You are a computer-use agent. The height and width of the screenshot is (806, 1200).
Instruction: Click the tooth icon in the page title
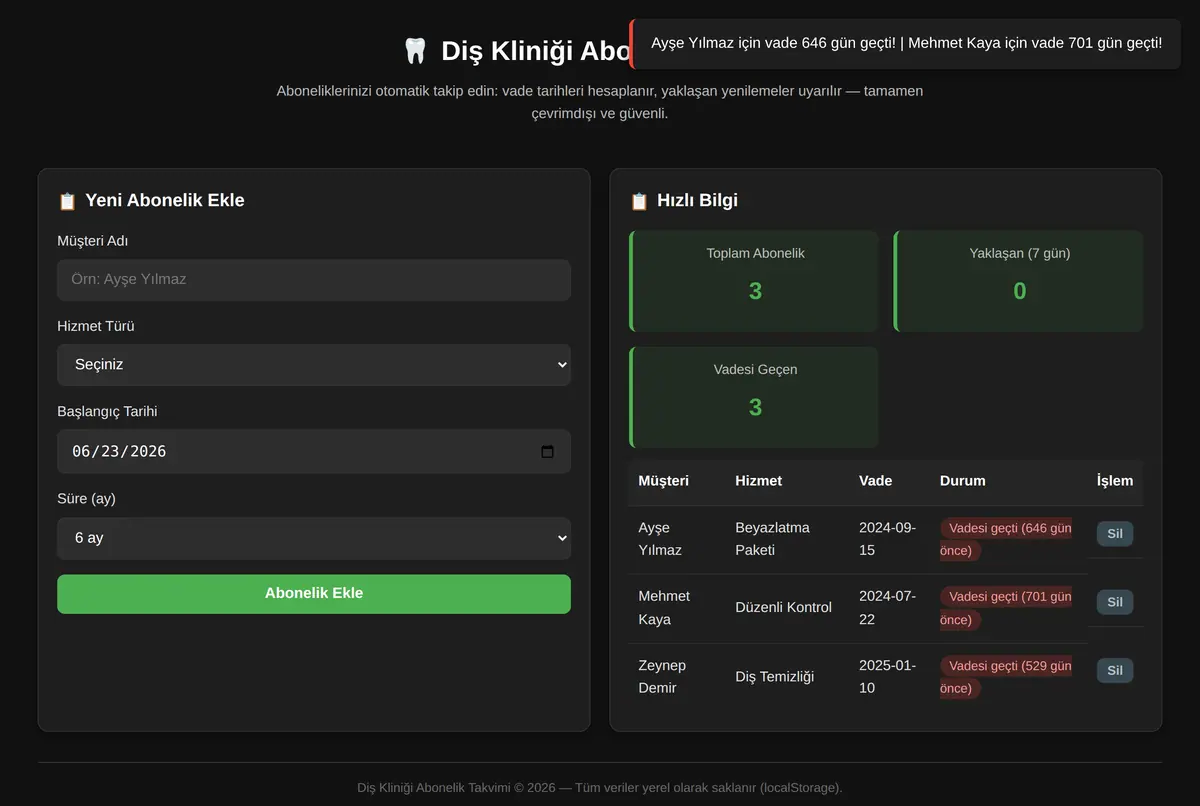pyautogui.click(x=415, y=51)
